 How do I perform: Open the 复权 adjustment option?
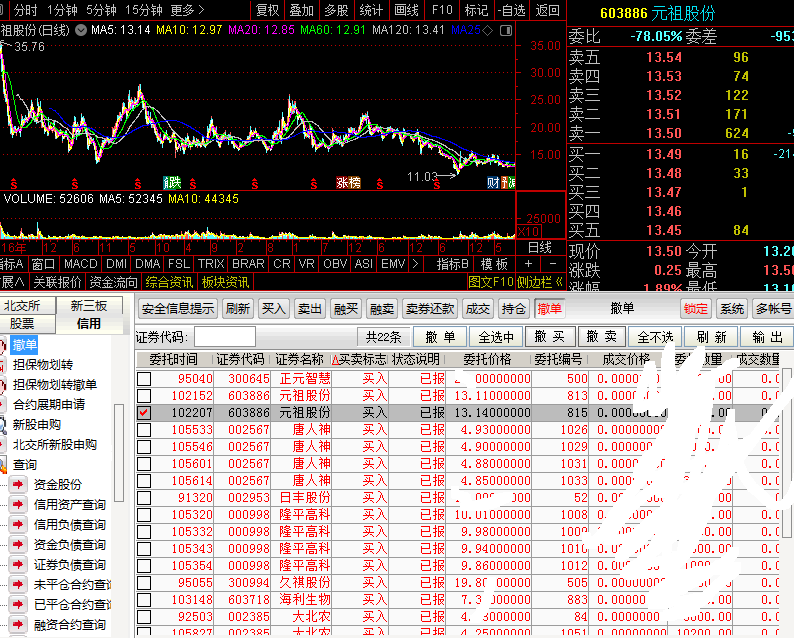point(267,10)
